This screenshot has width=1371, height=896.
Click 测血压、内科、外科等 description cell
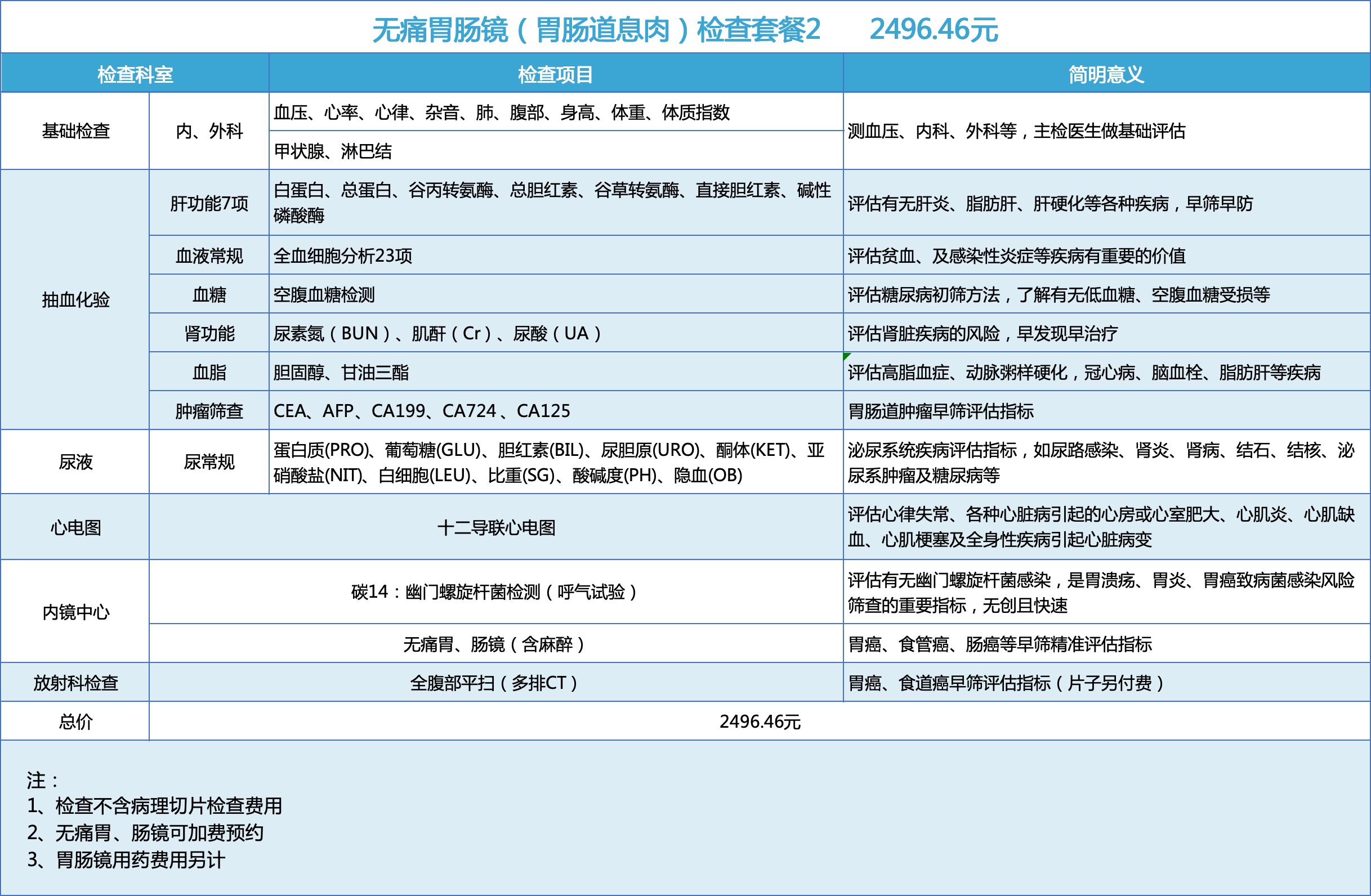click(x=1106, y=131)
